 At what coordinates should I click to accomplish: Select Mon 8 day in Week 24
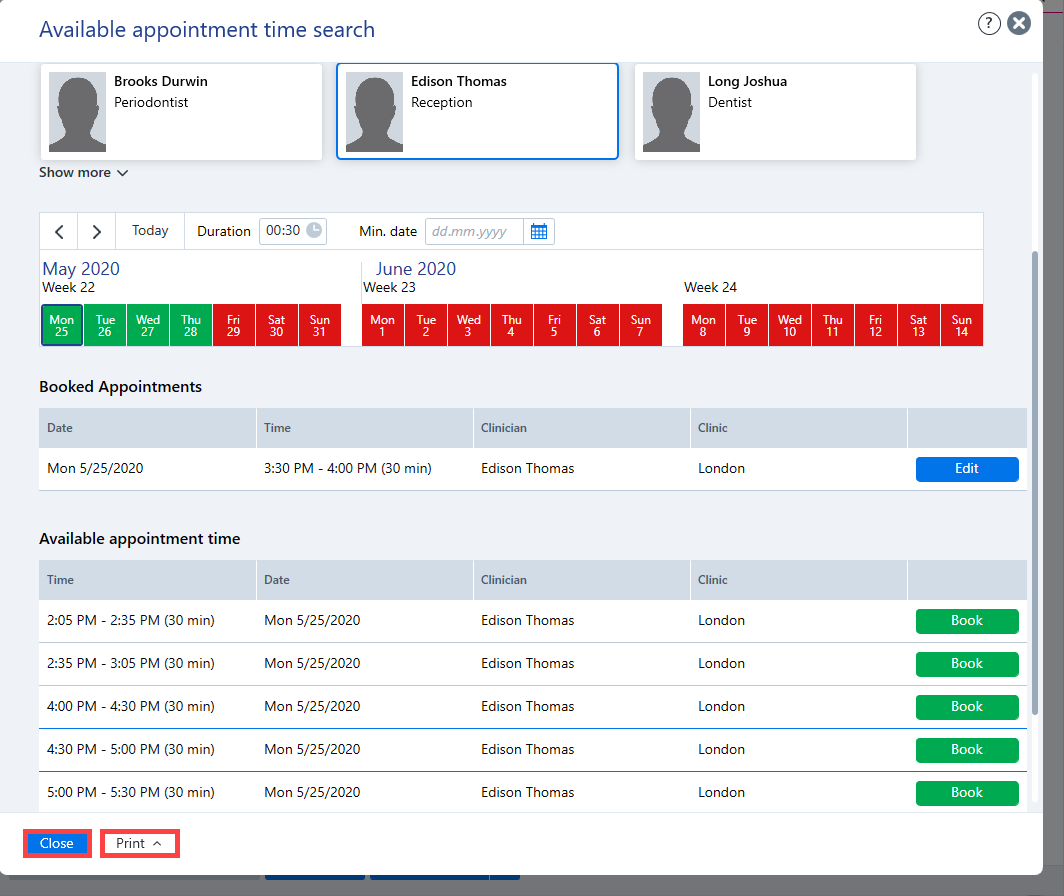[x=703, y=325]
